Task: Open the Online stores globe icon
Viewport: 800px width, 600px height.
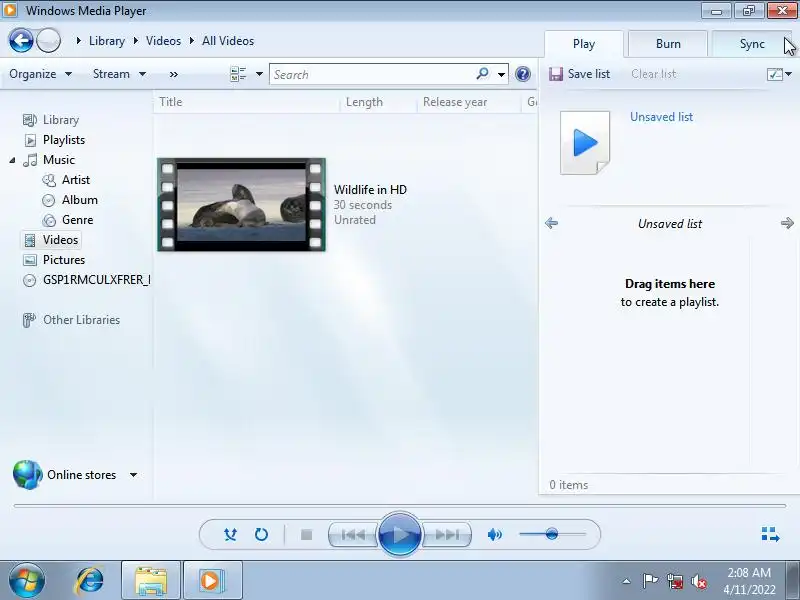Action: point(28,474)
